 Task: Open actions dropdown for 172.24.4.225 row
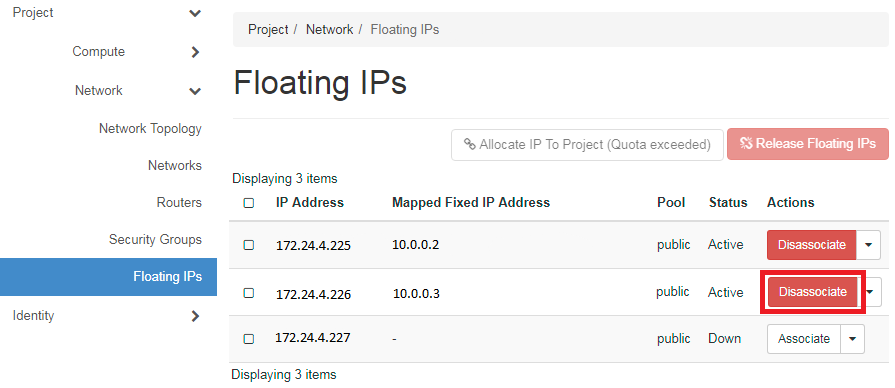coord(869,245)
